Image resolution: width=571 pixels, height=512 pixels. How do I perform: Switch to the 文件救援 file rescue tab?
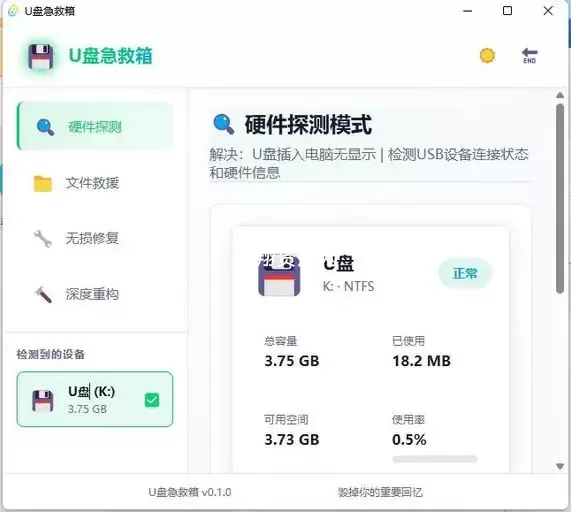tap(95, 183)
